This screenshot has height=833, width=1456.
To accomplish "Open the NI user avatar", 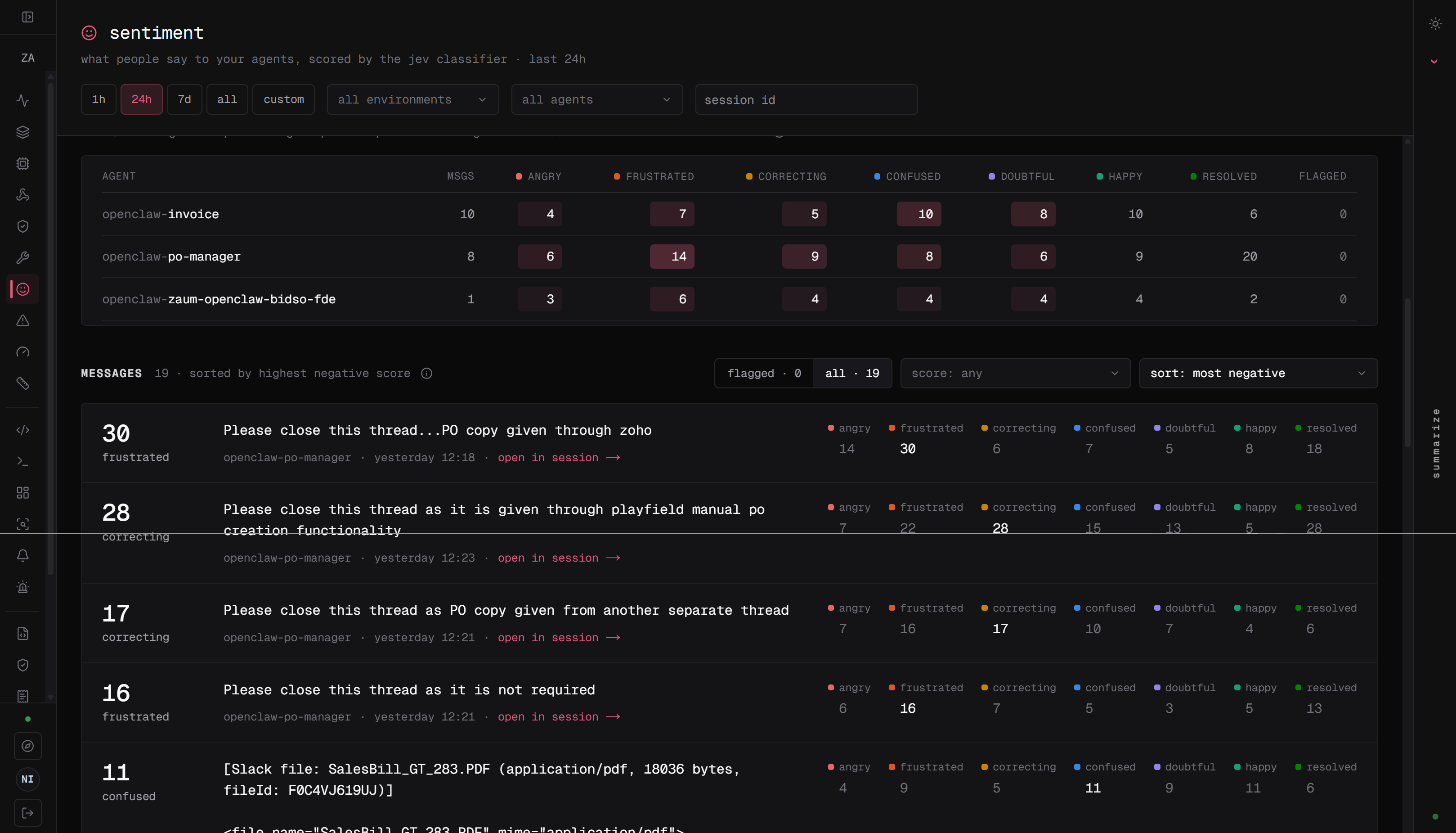I will tap(27, 779).
